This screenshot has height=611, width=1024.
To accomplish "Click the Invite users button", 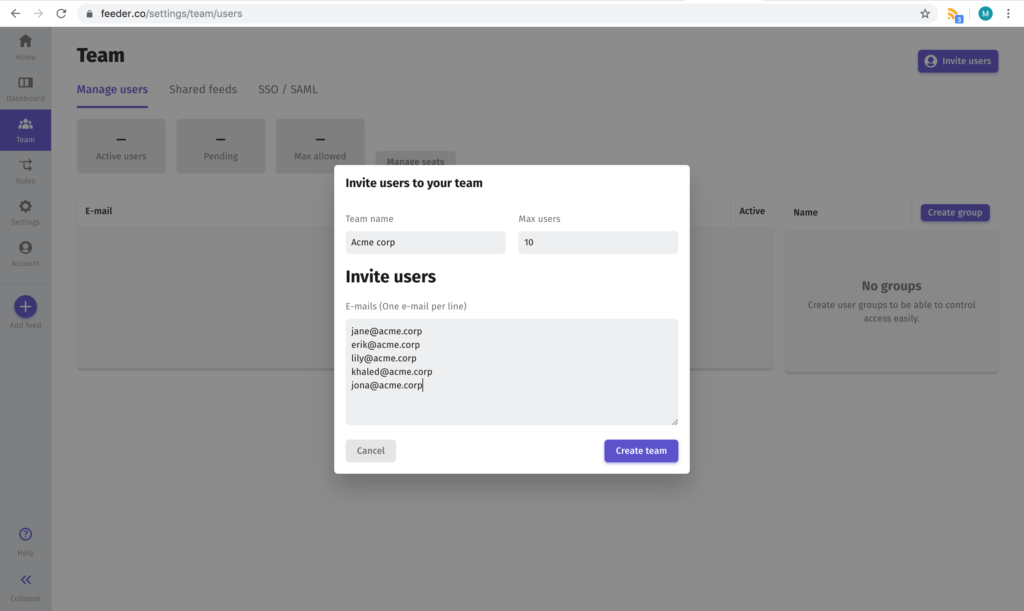I will [957, 61].
